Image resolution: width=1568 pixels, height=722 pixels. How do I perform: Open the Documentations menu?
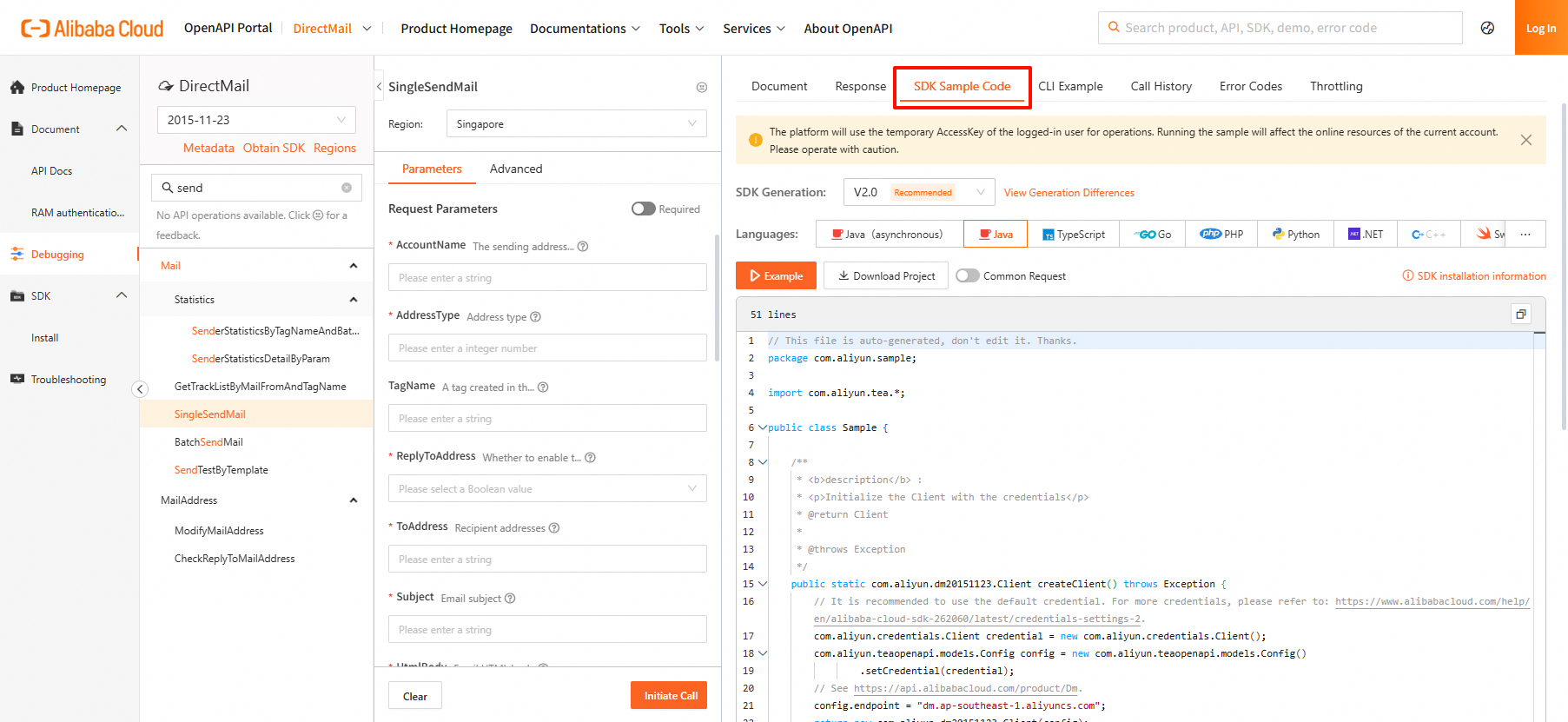[x=586, y=29]
